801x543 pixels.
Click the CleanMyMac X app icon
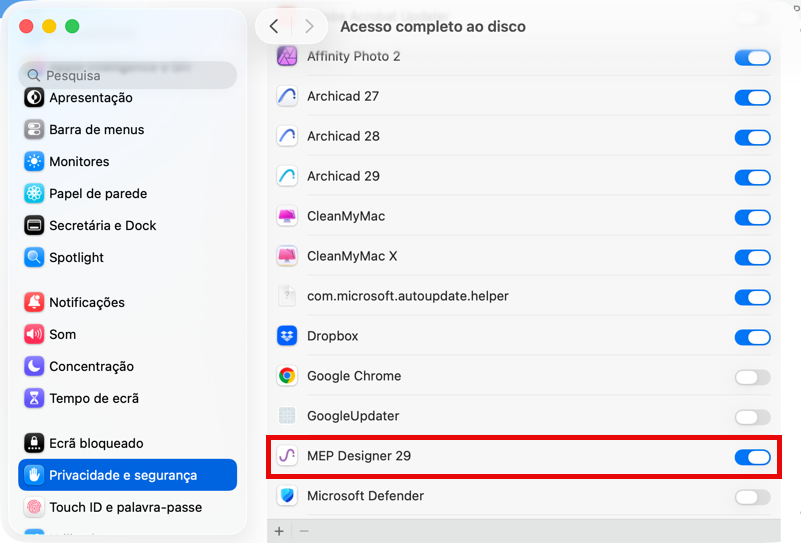287,256
